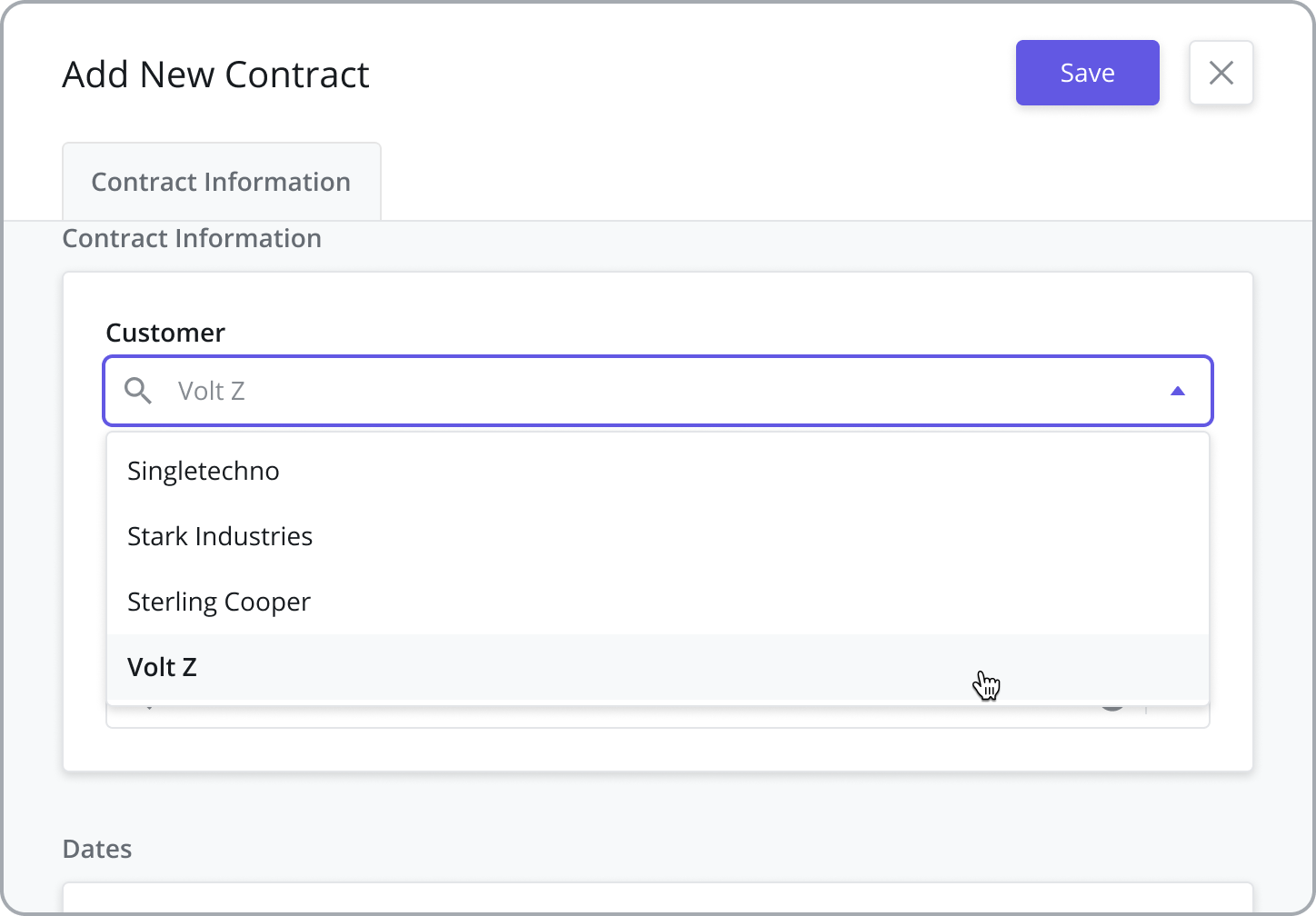
Task: Click into the Customer search input
Action: coord(658,391)
